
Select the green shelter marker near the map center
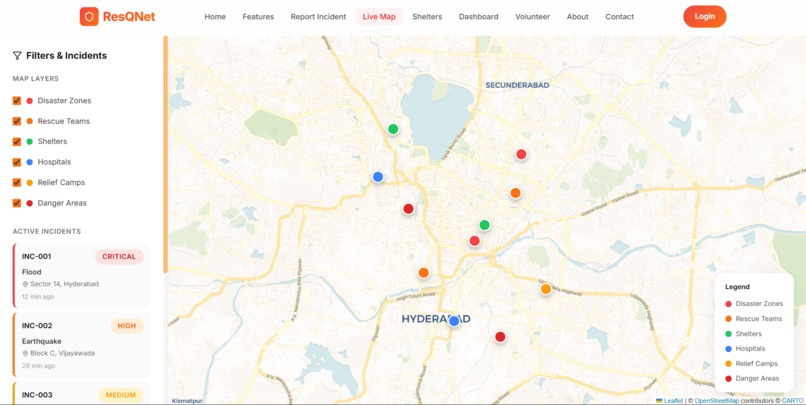(x=484, y=225)
